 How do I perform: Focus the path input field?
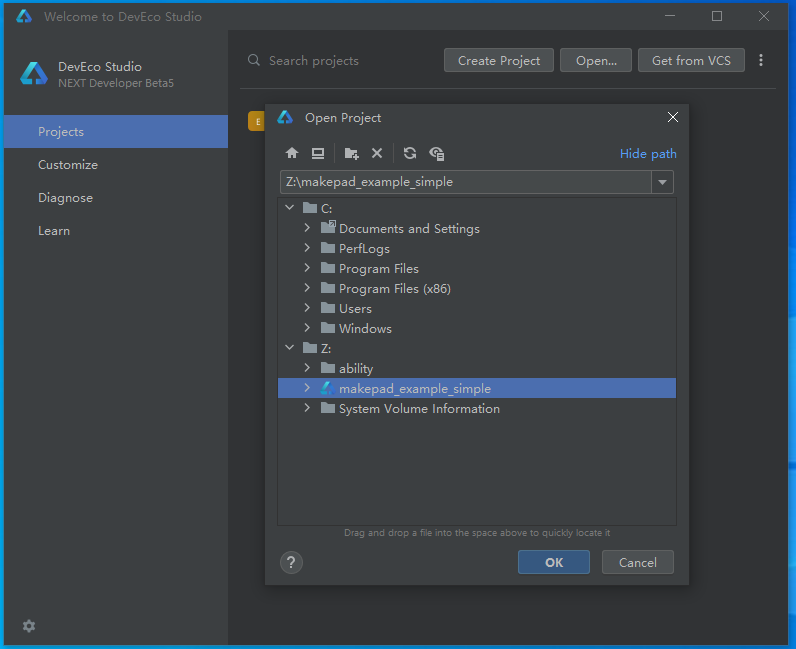[x=466, y=182]
